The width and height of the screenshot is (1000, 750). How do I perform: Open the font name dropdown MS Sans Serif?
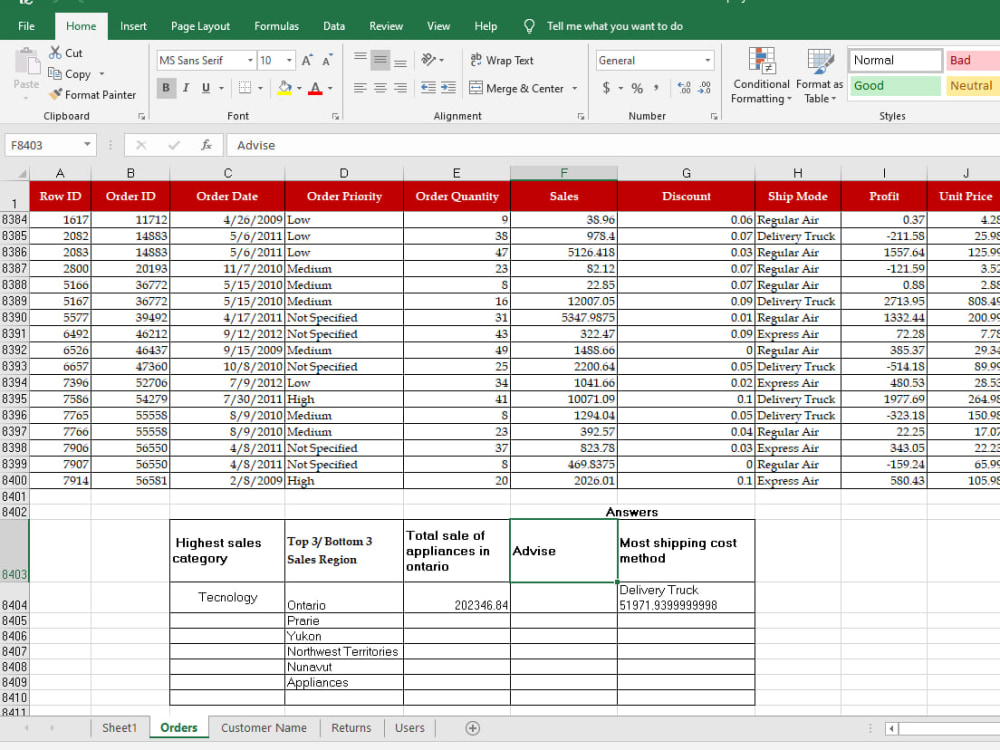(250, 61)
